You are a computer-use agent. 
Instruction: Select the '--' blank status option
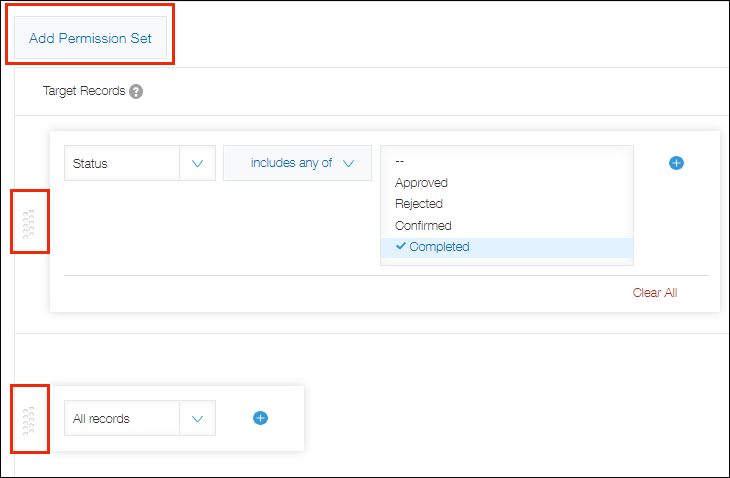400,160
